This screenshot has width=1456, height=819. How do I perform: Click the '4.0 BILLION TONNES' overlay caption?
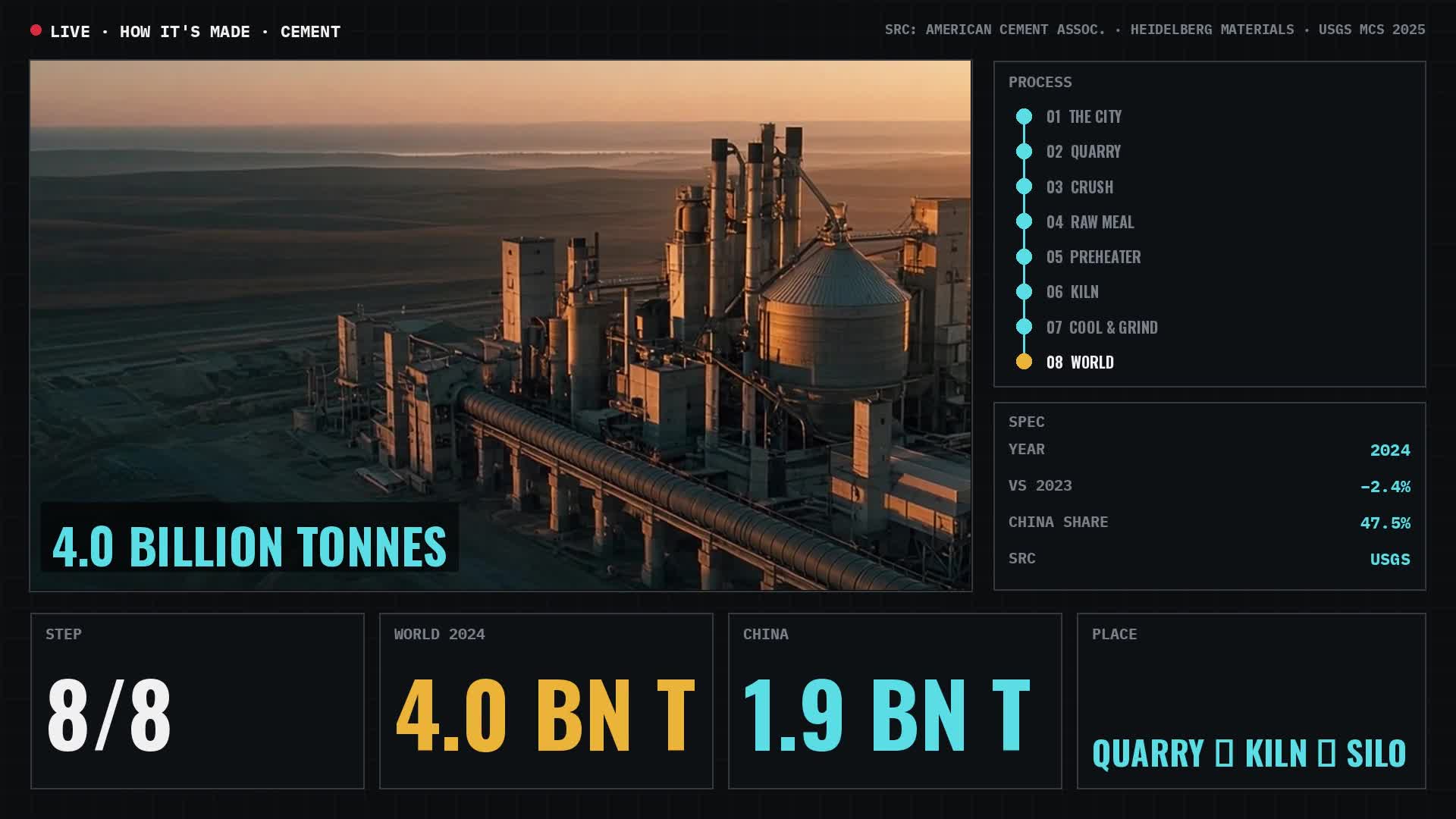point(249,546)
